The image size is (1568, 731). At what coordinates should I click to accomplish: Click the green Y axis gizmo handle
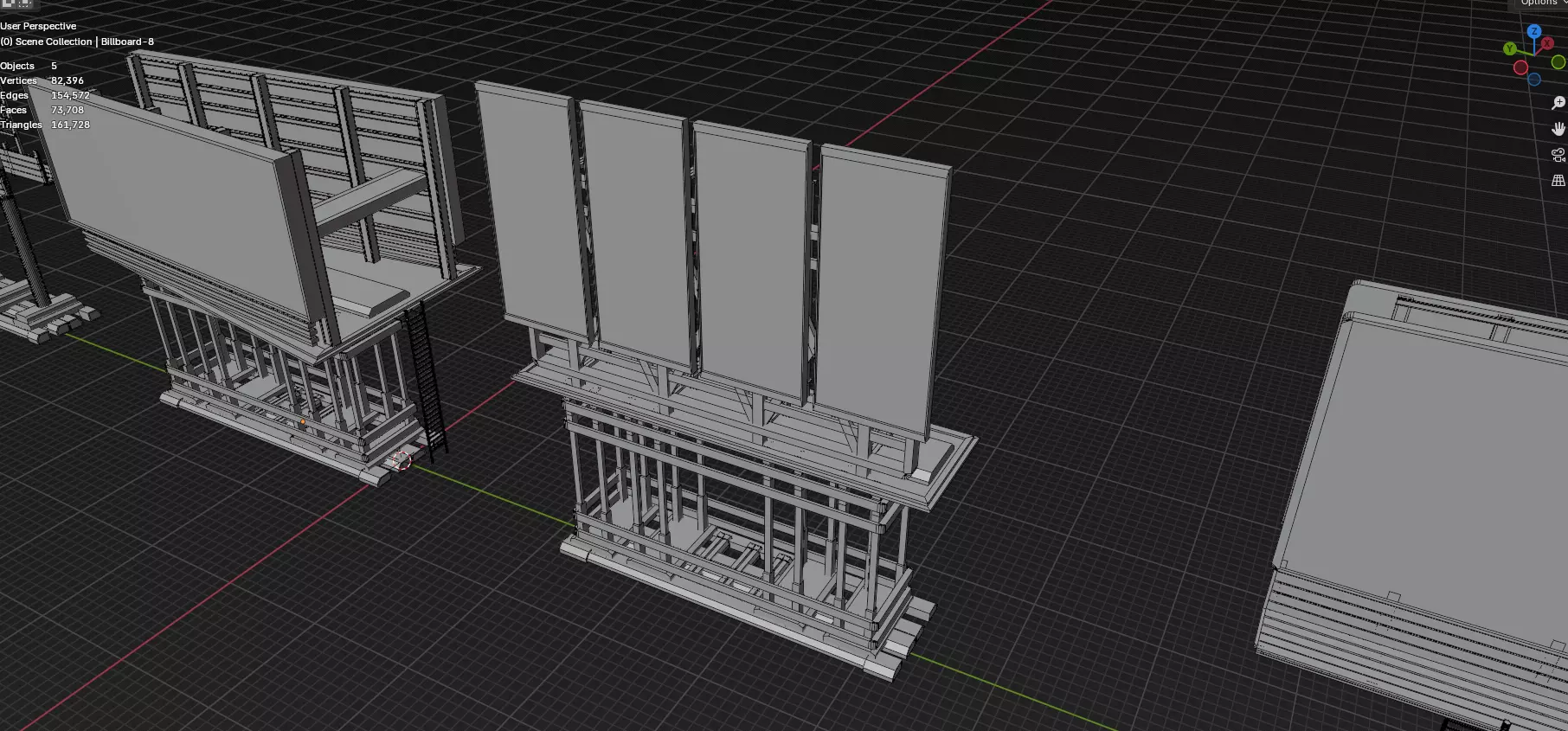1510,49
